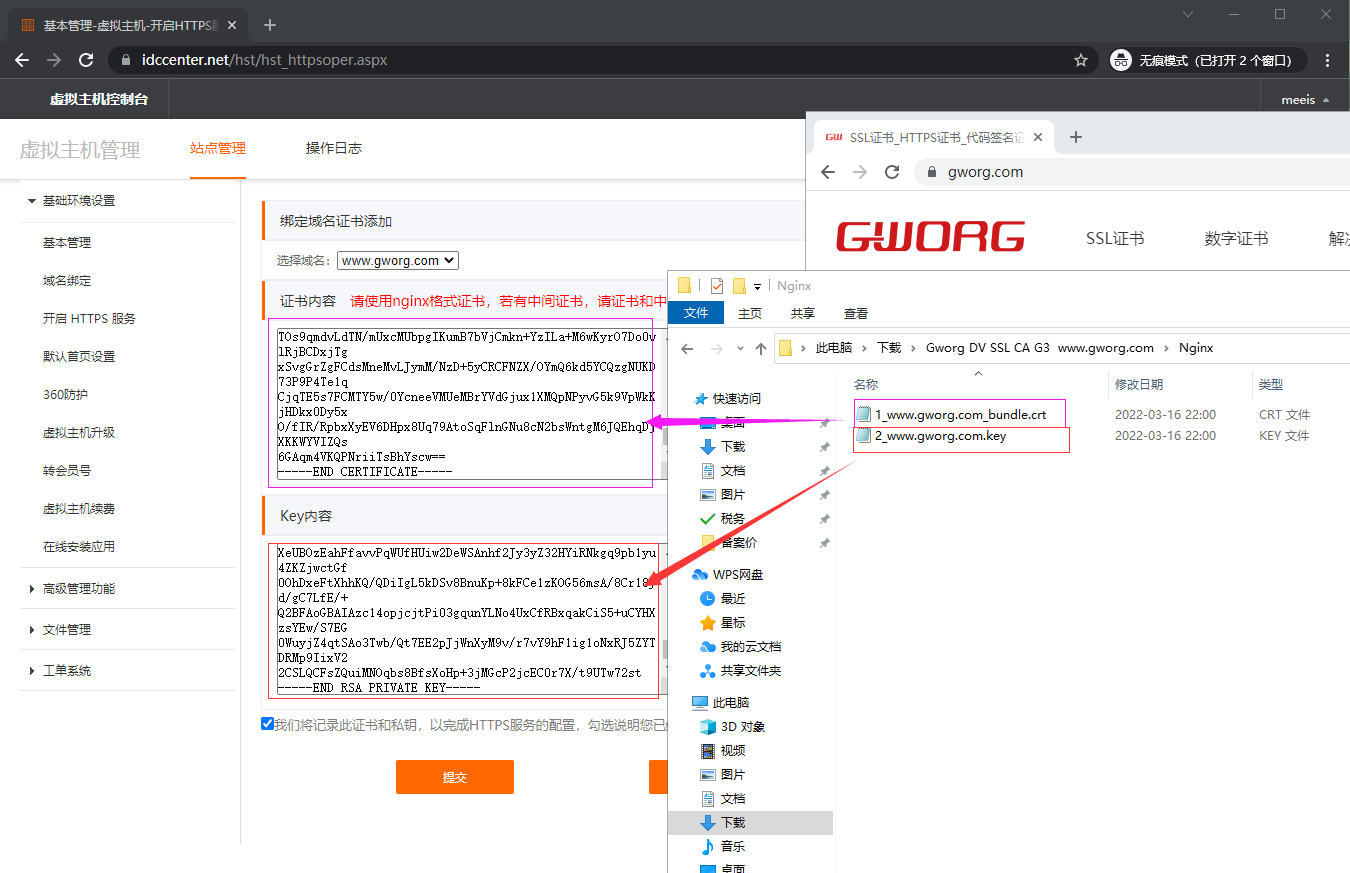Screen dimensions: 1350x873
Task: Reload the idccenter.net page
Action: click(87, 60)
